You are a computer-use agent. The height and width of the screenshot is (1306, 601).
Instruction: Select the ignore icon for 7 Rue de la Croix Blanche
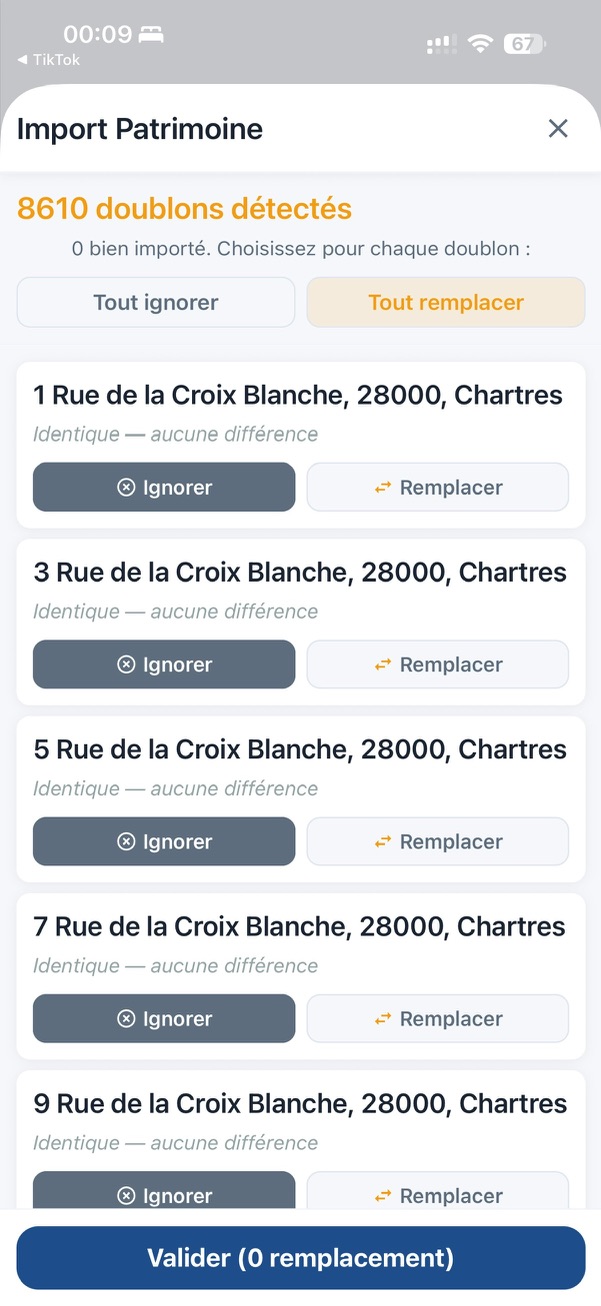126,1018
